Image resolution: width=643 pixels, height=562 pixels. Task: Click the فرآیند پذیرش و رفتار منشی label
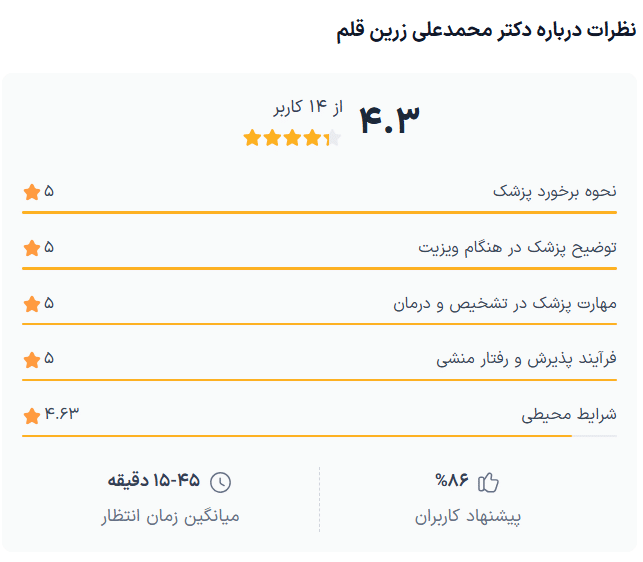click(x=526, y=359)
